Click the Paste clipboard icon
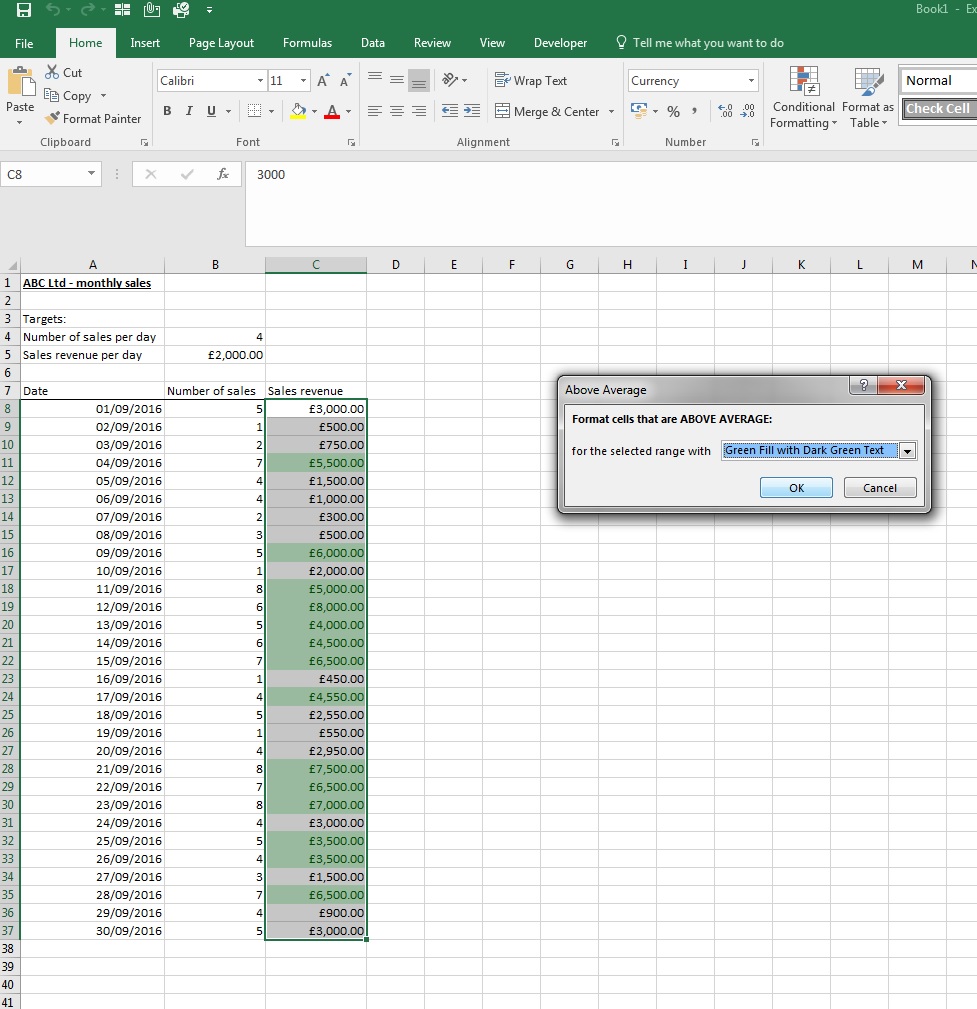977x1009 pixels. 21,82
